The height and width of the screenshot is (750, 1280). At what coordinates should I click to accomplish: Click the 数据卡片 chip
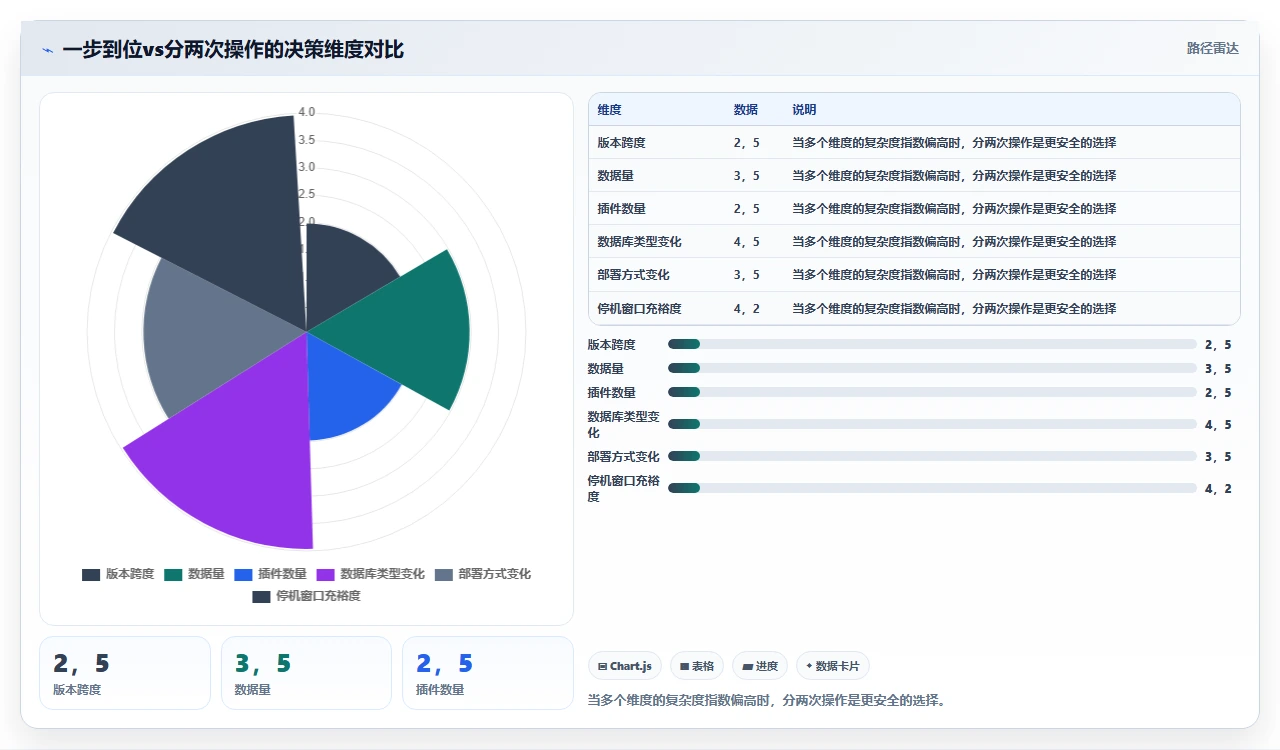(833, 666)
